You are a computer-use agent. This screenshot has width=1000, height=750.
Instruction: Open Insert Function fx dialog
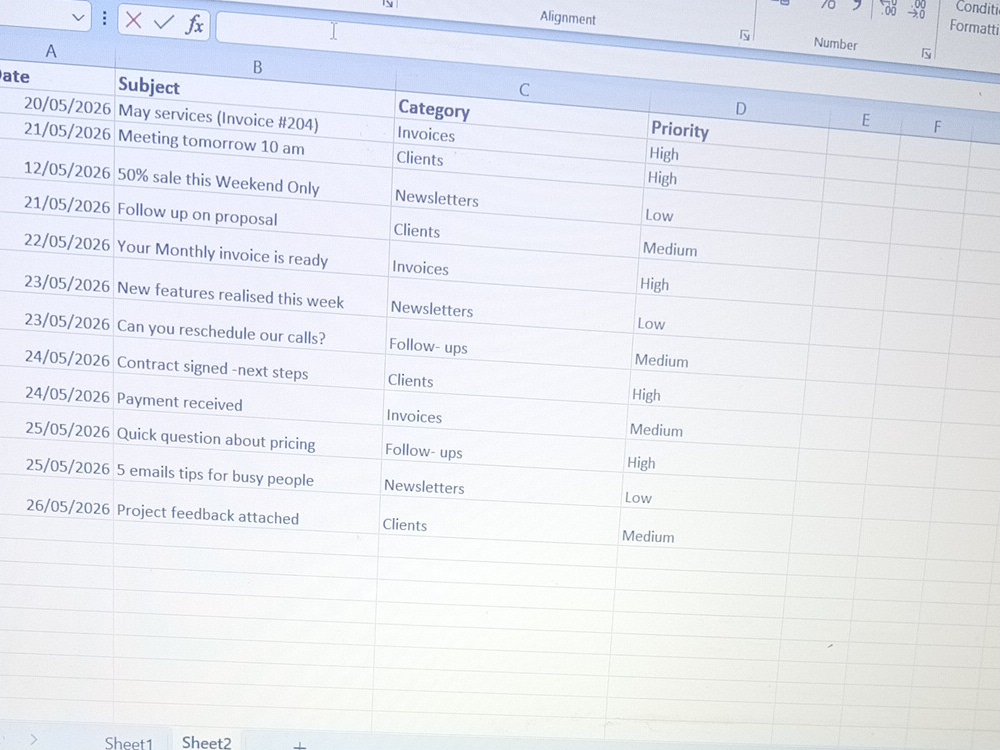195,24
